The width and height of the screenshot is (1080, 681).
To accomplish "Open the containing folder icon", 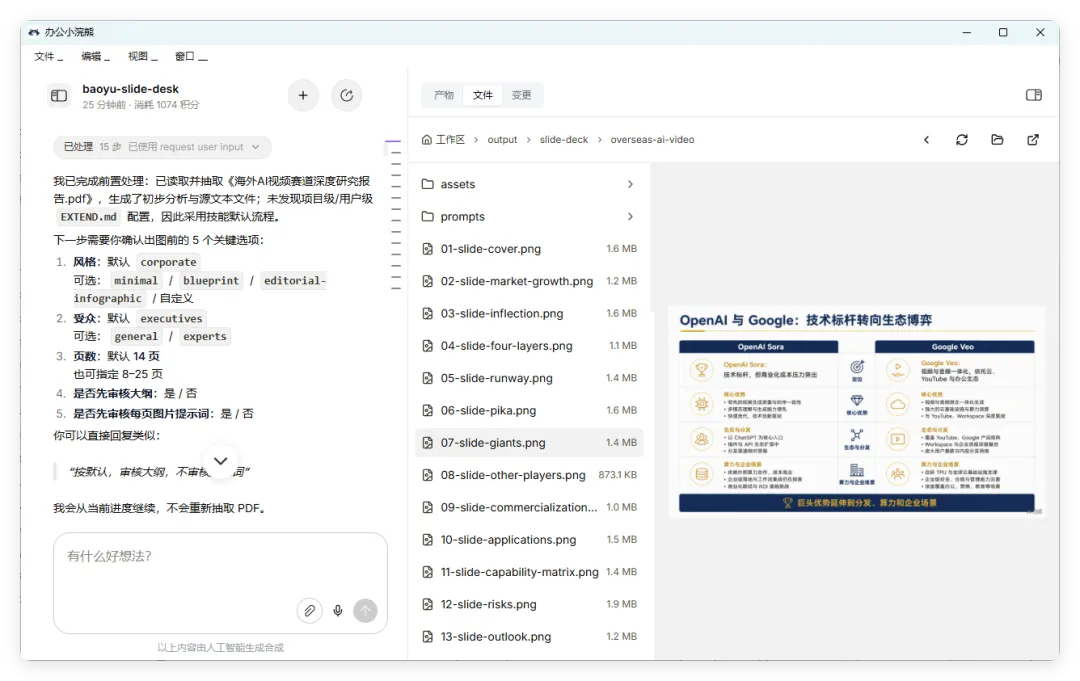I will 997,140.
